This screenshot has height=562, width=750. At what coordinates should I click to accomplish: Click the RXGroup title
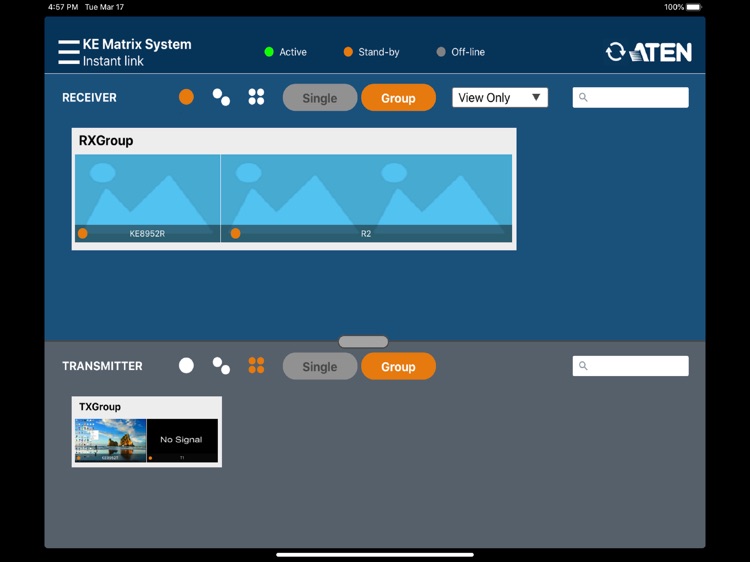(x=106, y=141)
